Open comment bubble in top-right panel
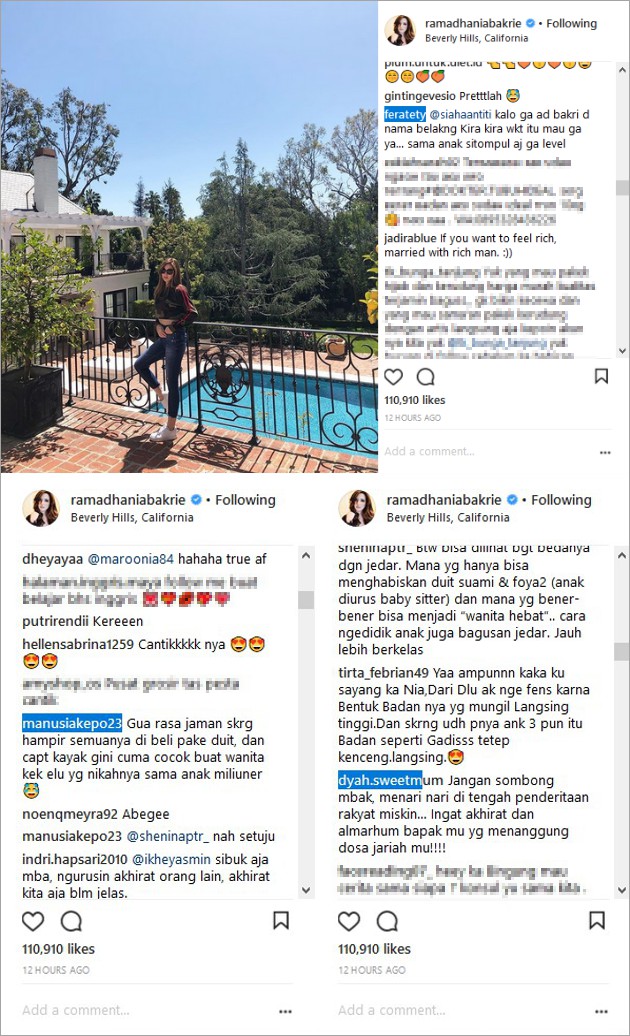This screenshot has height=1036, width=630. (x=426, y=377)
